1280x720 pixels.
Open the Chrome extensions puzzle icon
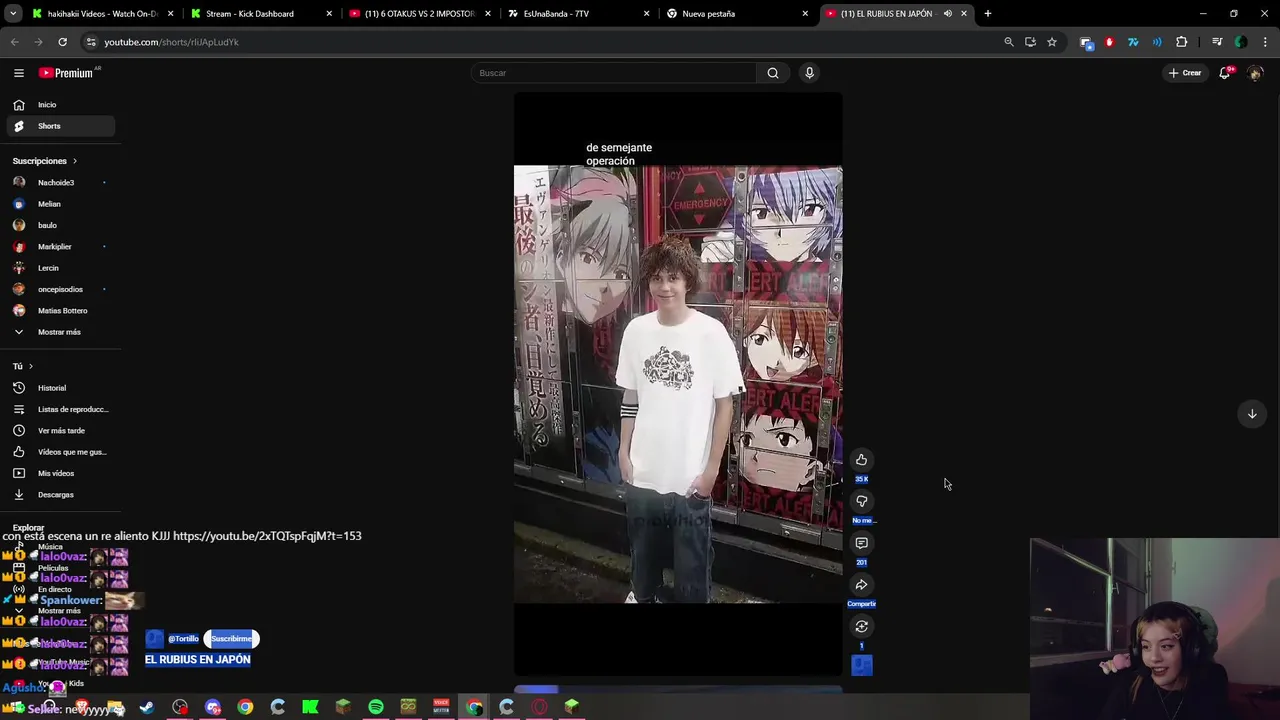coord(1182,42)
